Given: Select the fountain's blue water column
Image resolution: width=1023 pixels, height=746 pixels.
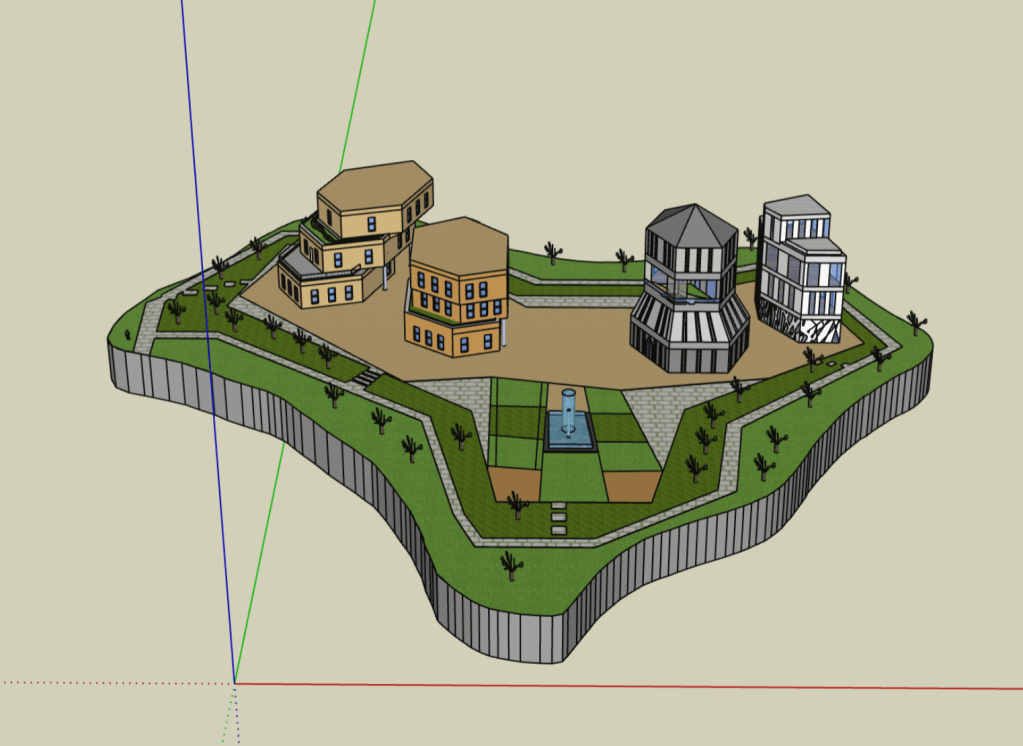Looking at the screenshot, I should (568, 410).
